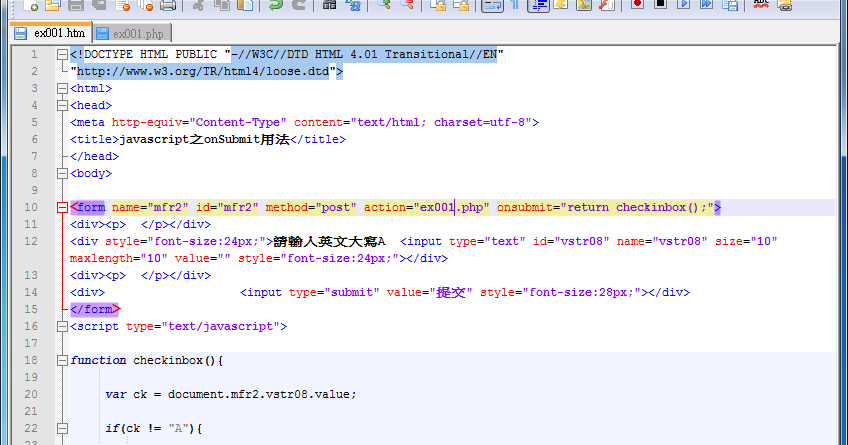Open a file with the folder icon
The width and height of the screenshot is (848, 445).
click(52, 5)
